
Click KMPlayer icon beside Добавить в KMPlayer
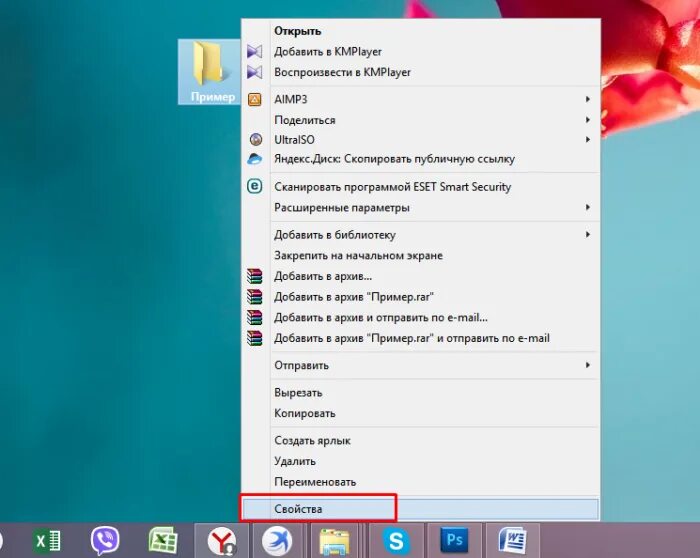254,51
